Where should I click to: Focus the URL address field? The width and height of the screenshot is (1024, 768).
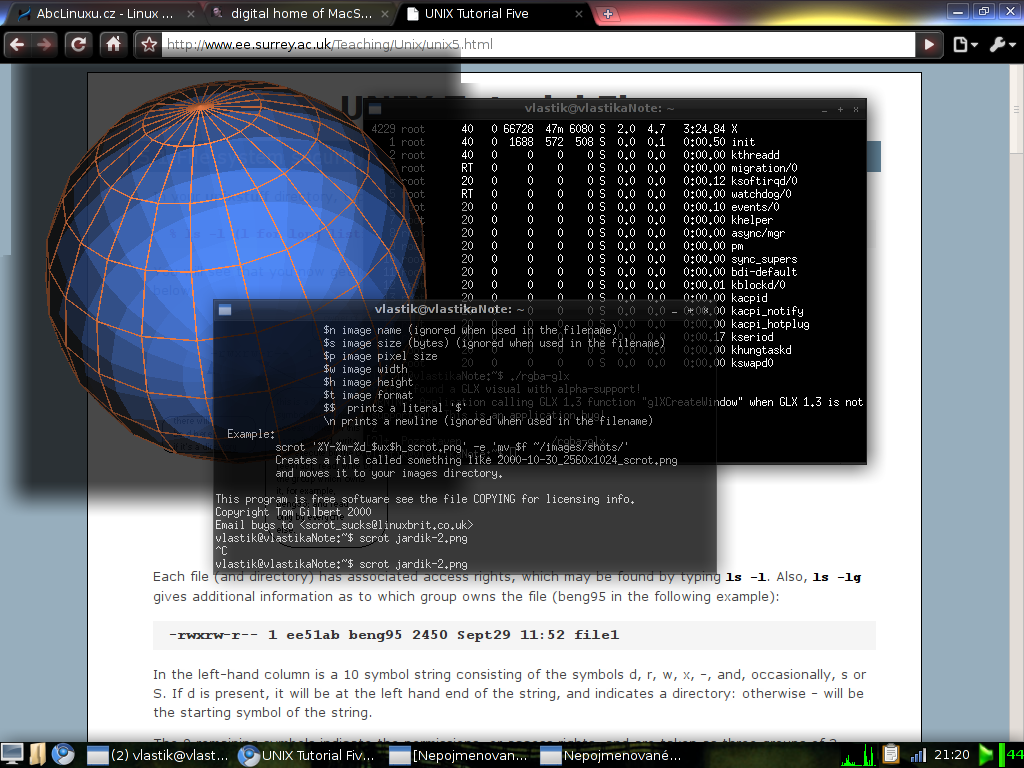click(539, 44)
